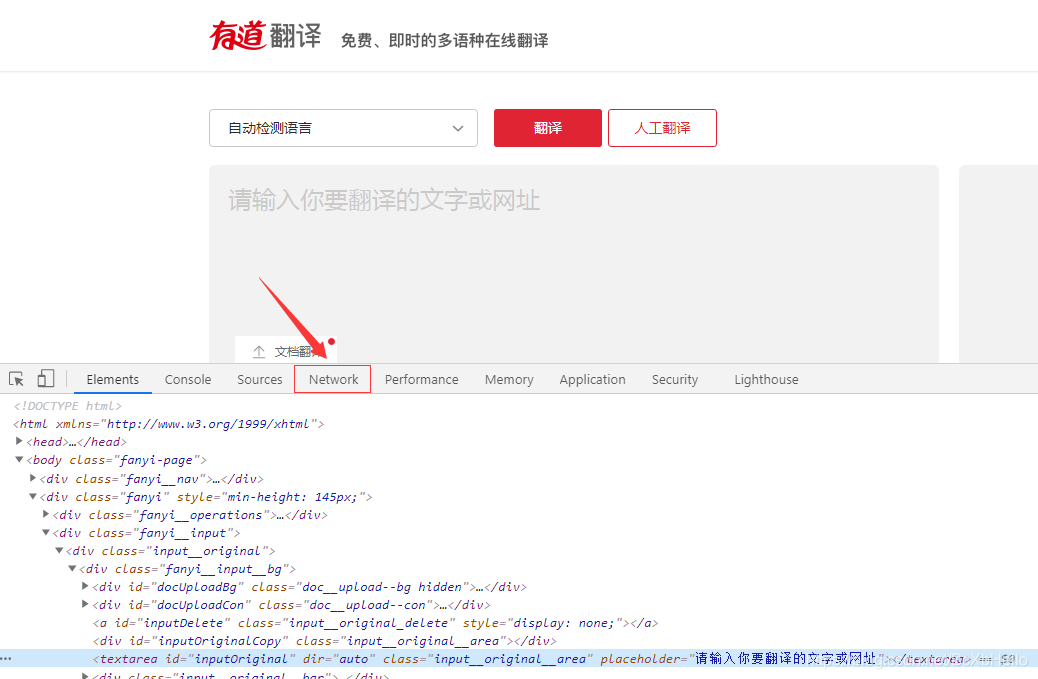The image size is (1038, 679).
Task: Expand the fanyi__operations div node
Action: coord(46,514)
